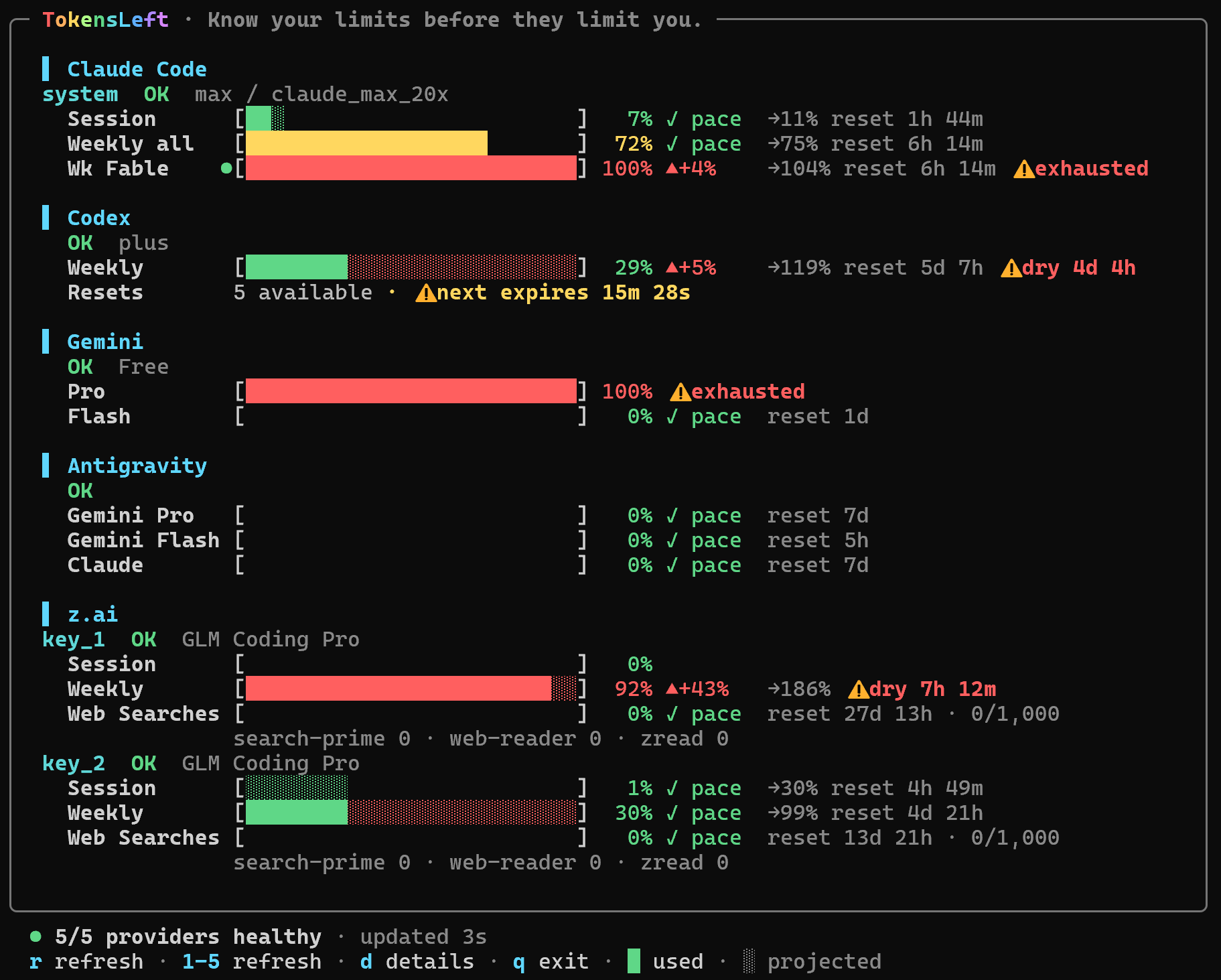Click the check mark on the Weekly all row
Image resolution: width=1221 pixels, height=980 pixels.
pyautogui.click(x=672, y=144)
